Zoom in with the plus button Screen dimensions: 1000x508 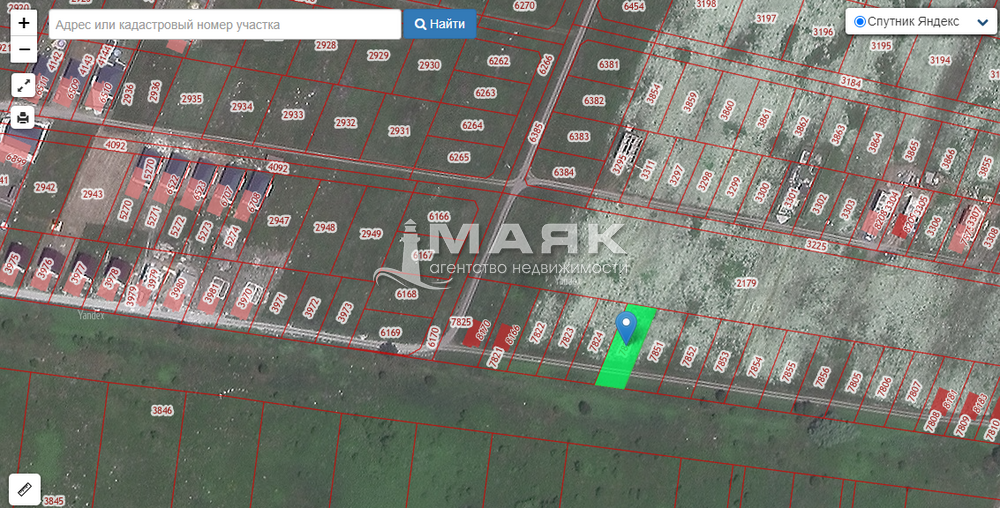[24, 24]
